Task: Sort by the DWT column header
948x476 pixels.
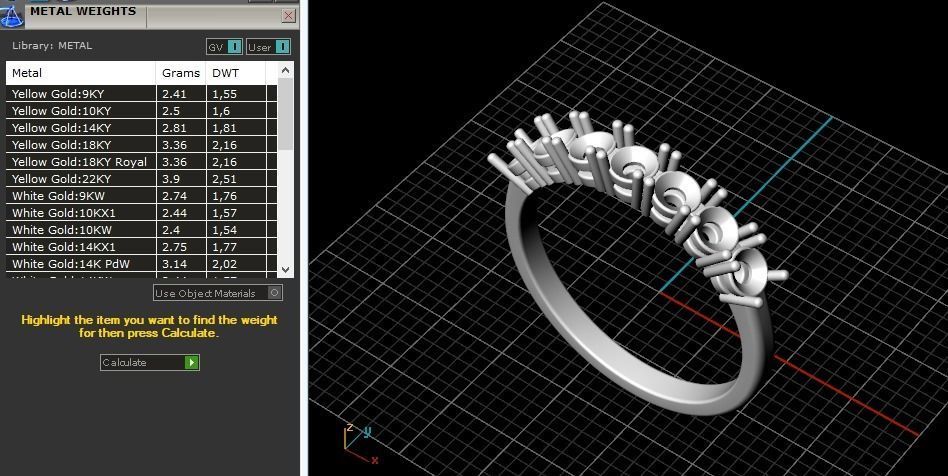Action: (x=236, y=73)
